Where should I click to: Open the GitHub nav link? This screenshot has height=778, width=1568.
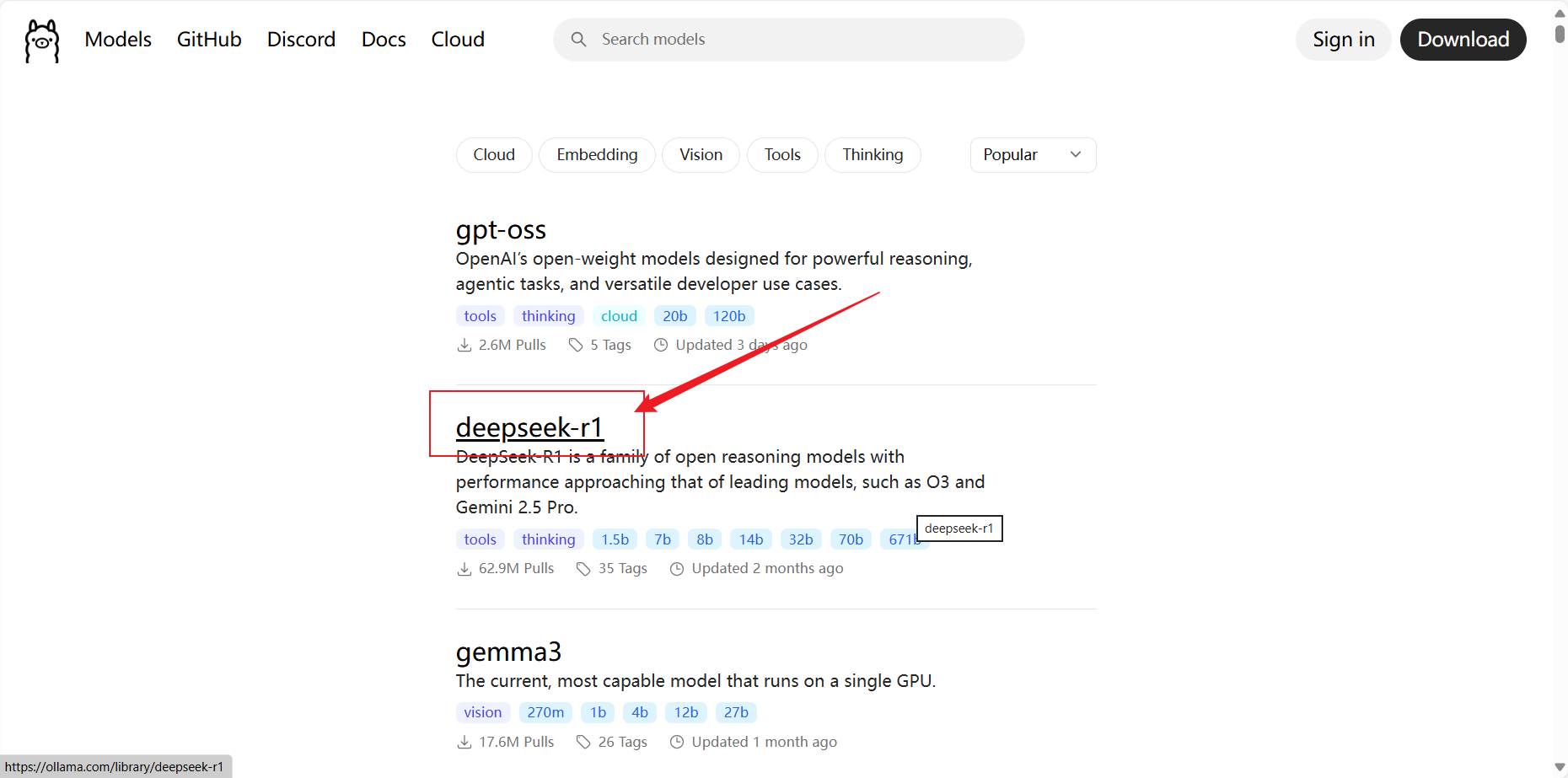point(209,40)
